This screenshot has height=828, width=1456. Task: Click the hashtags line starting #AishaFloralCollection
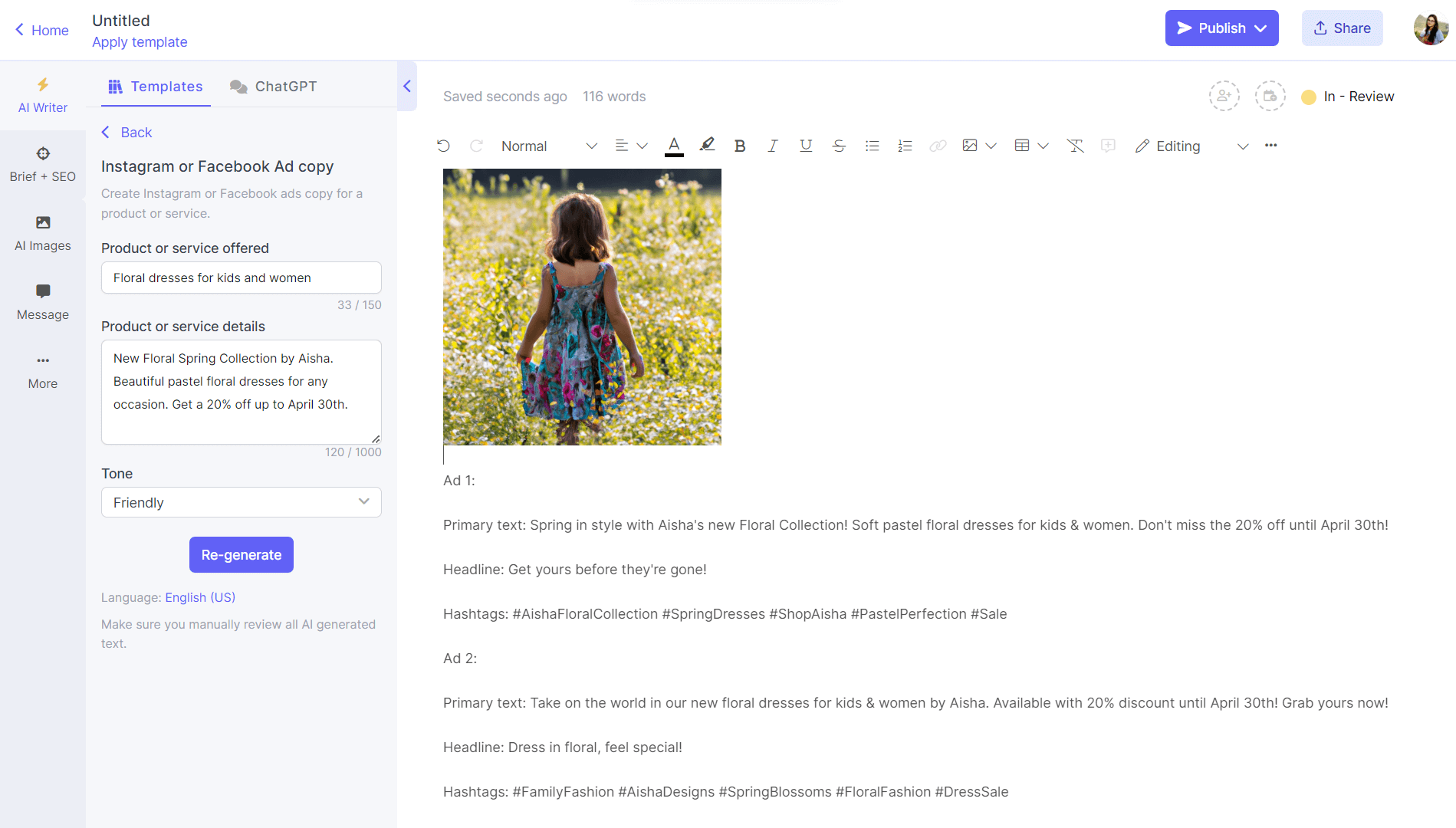pos(725,614)
